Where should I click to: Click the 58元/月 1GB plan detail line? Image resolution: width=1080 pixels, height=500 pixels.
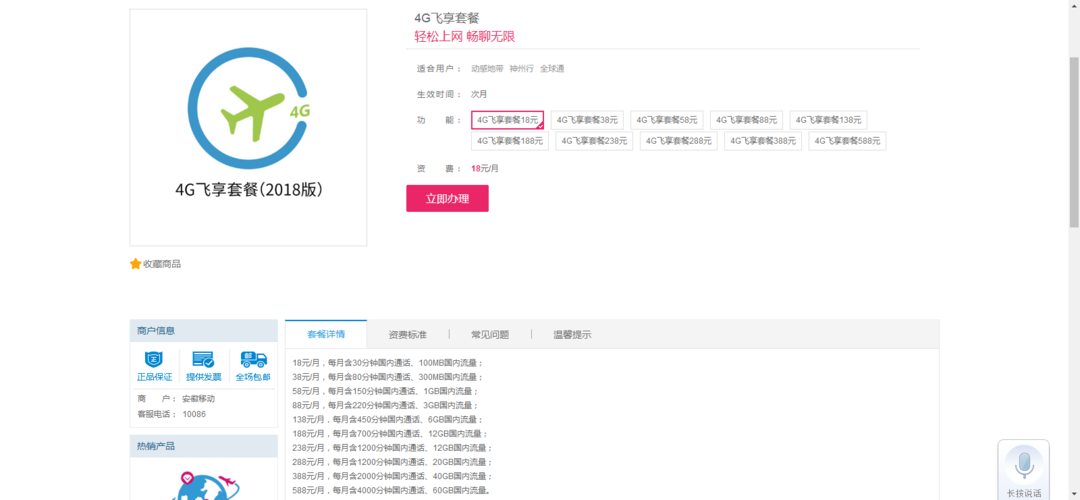[385, 390]
